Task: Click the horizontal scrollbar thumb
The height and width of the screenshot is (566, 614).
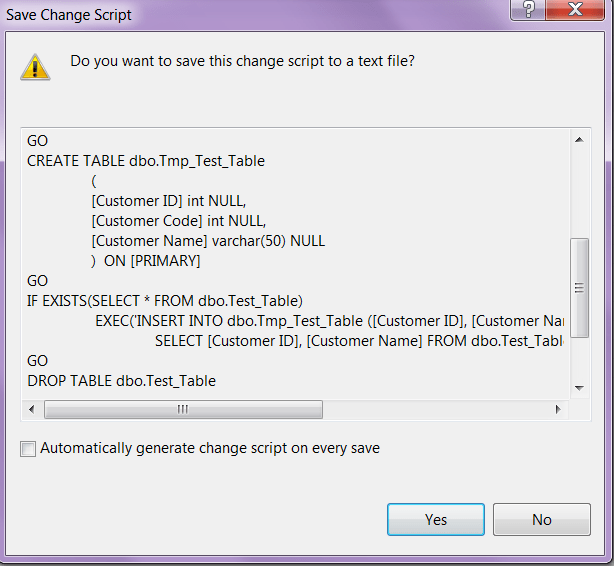Action: pyautogui.click(x=183, y=409)
